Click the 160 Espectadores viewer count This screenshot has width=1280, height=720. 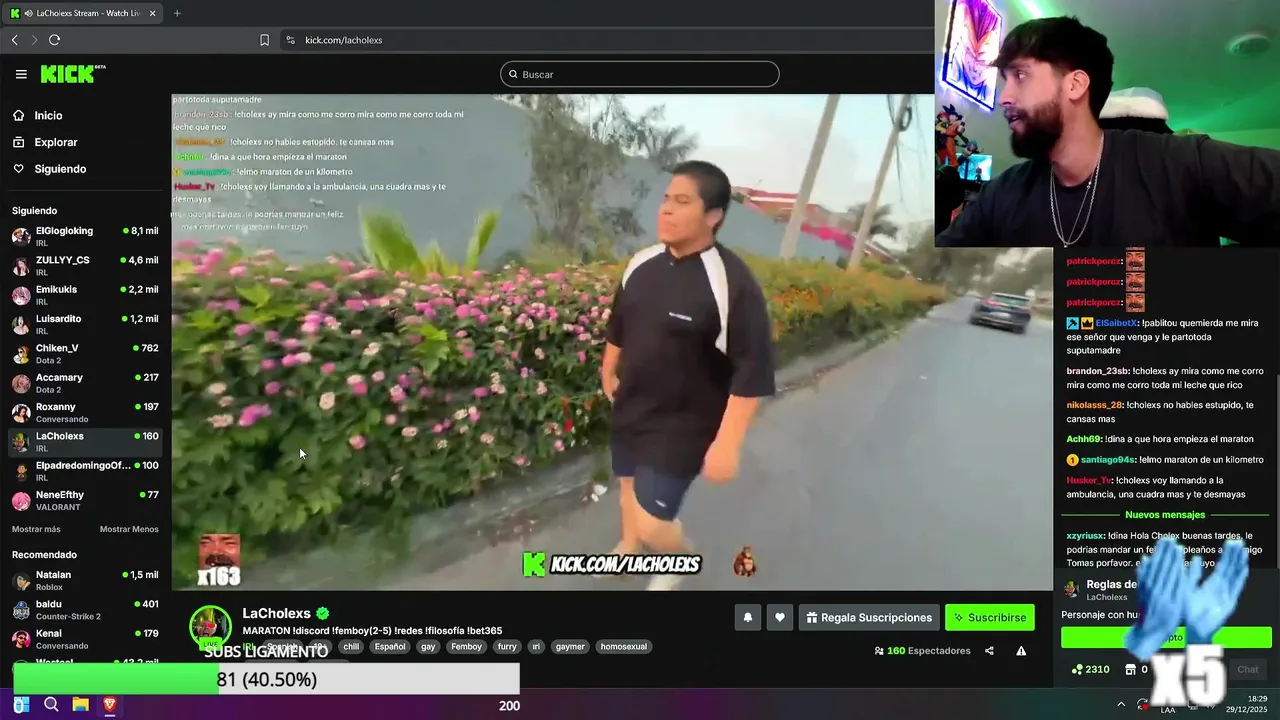922,651
